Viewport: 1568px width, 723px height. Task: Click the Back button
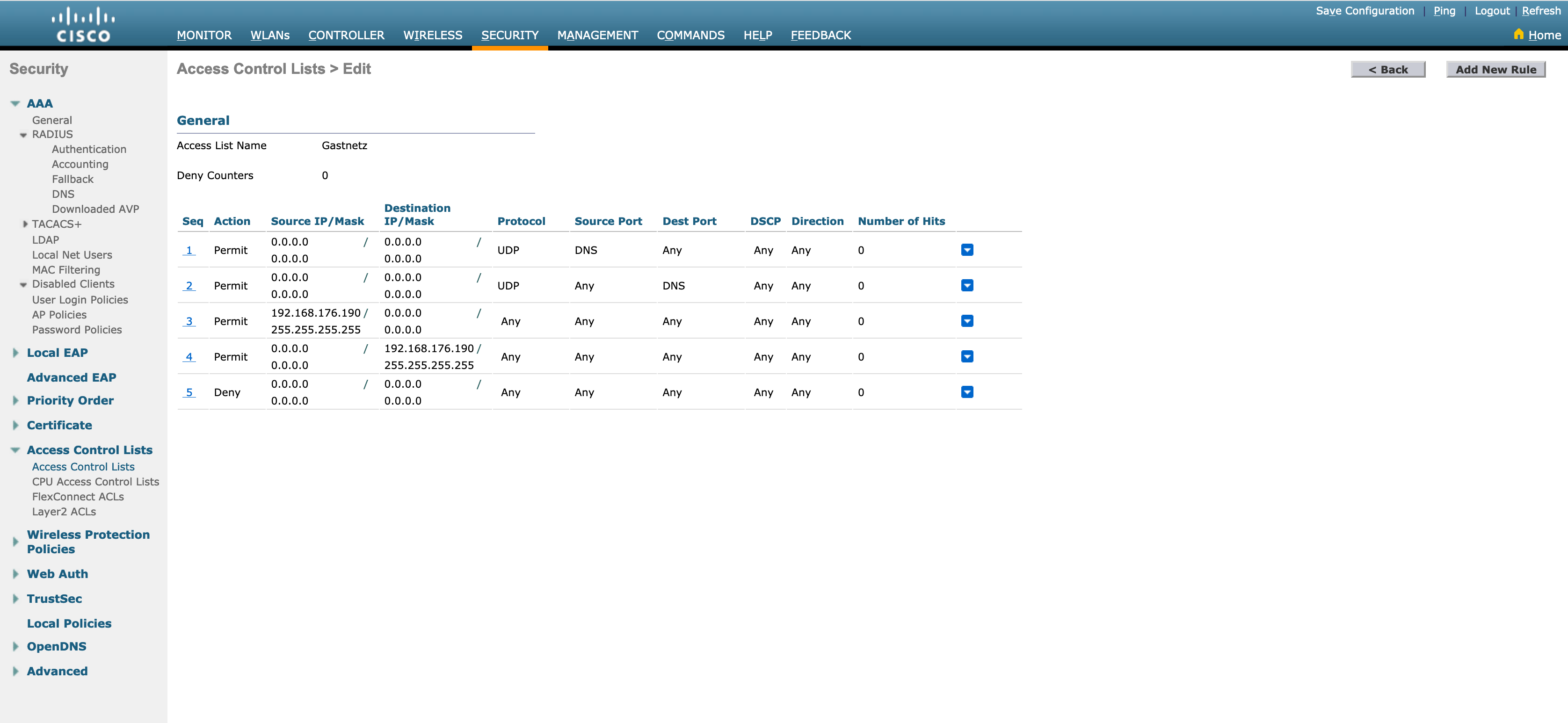point(1388,69)
